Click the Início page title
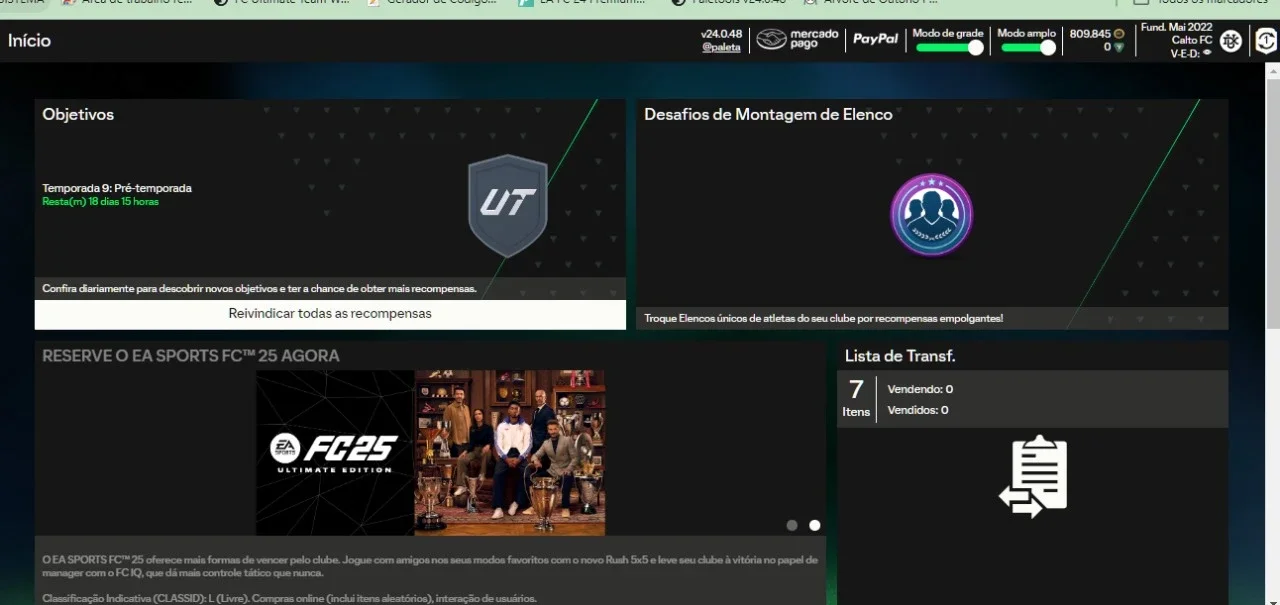Image resolution: width=1280 pixels, height=605 pixels. point(29,41)
